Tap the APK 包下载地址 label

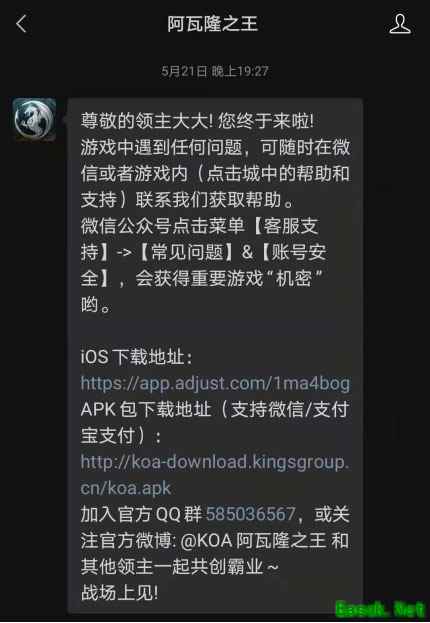(146, 410)
